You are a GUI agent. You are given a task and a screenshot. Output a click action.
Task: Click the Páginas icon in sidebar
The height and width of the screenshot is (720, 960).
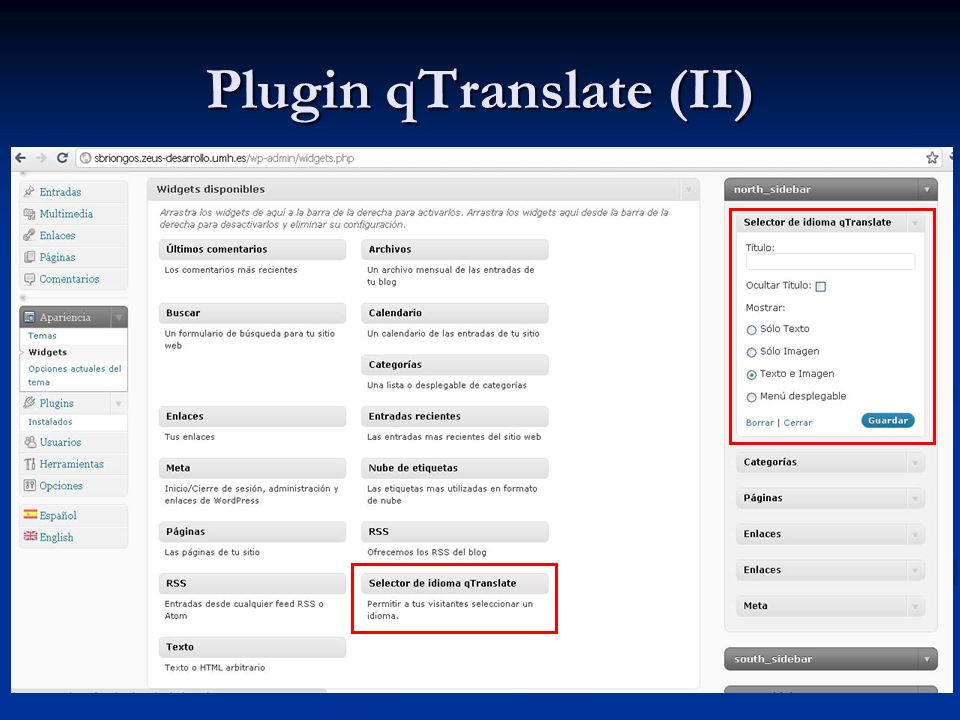tap(29, 257)
